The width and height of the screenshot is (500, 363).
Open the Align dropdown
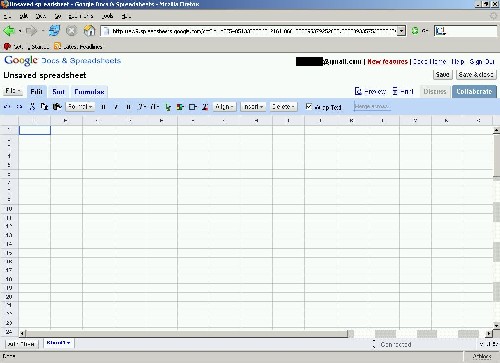pyautogui.click(x=224, y=107)
